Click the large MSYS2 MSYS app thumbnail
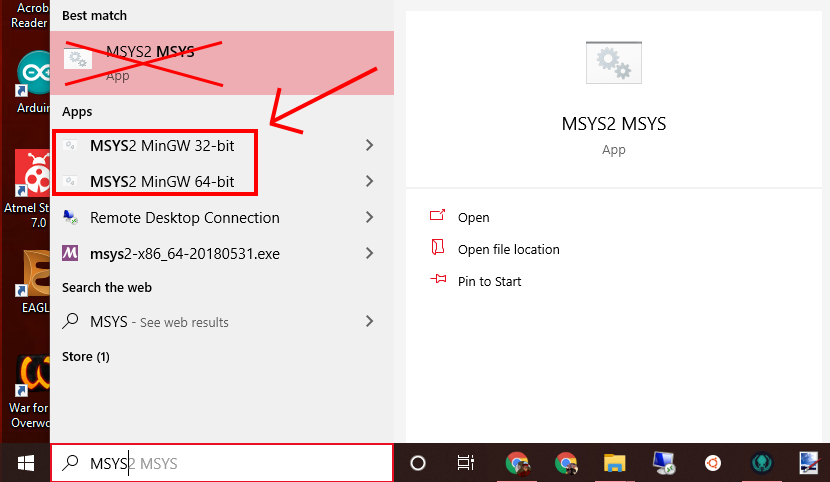Image resolution: width=830 pixels, height=482 pixels. point(614,62)
